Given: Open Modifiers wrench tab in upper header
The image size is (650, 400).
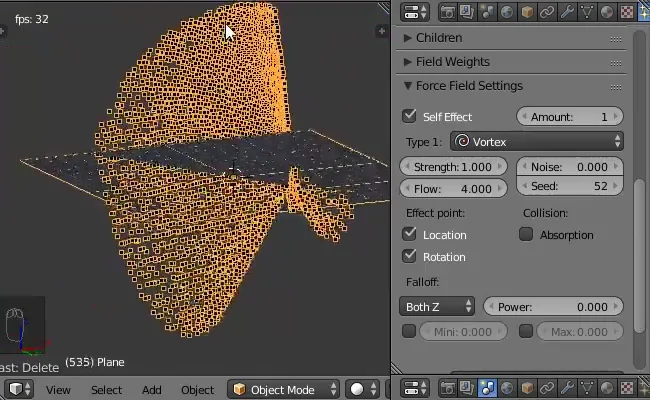Looking at the screenshot, I should pos(565,12).
